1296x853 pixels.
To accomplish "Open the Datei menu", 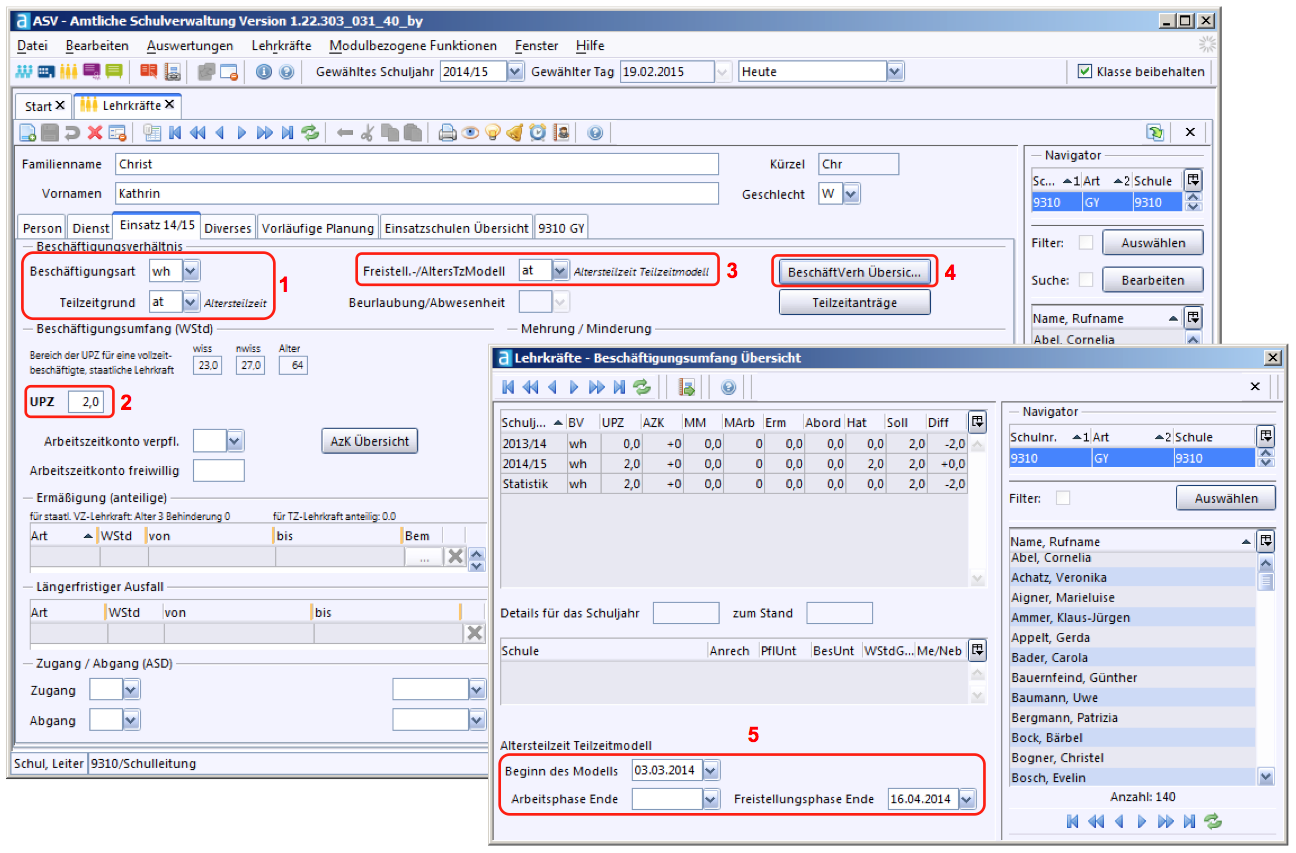I will pos(32,46).
